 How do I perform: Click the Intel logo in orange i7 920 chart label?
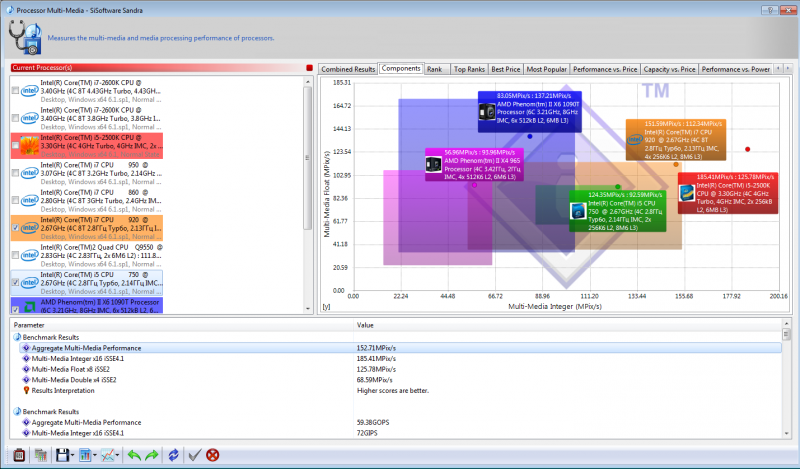pyautogui.click(x=635, y=139)
